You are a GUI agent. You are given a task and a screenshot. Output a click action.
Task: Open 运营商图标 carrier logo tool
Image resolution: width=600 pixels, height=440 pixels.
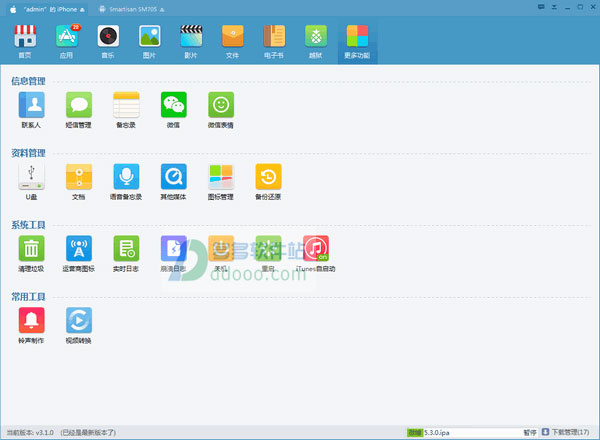click(x=79, y=254)
